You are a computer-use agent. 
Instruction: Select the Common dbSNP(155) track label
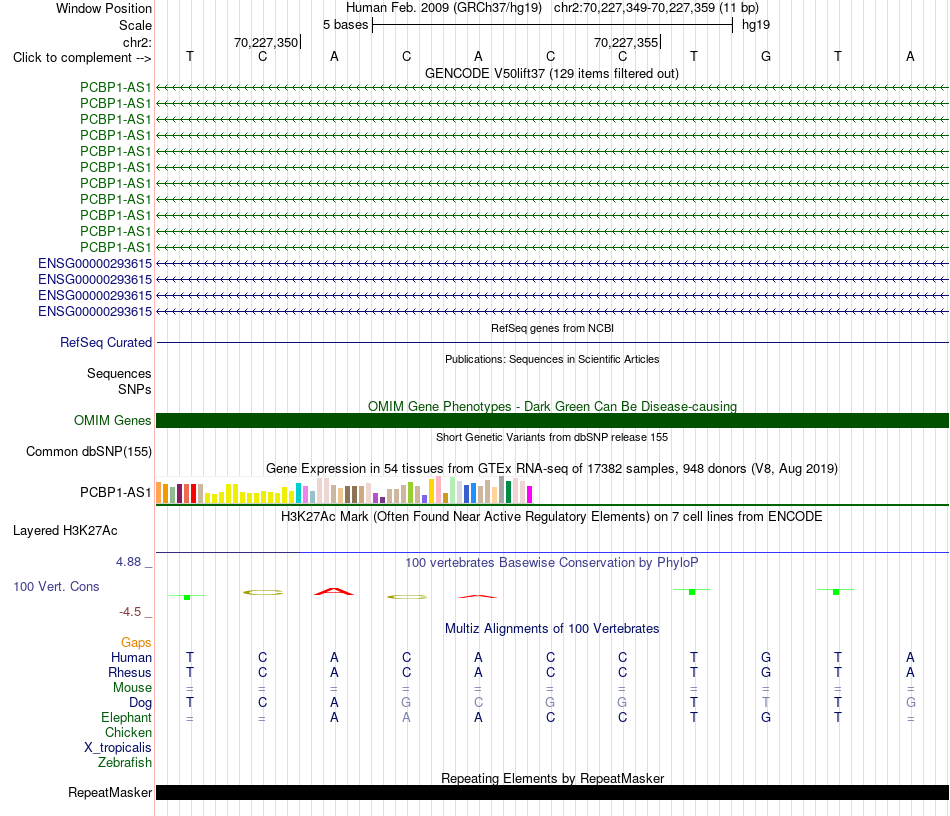[x=89, y=451]
